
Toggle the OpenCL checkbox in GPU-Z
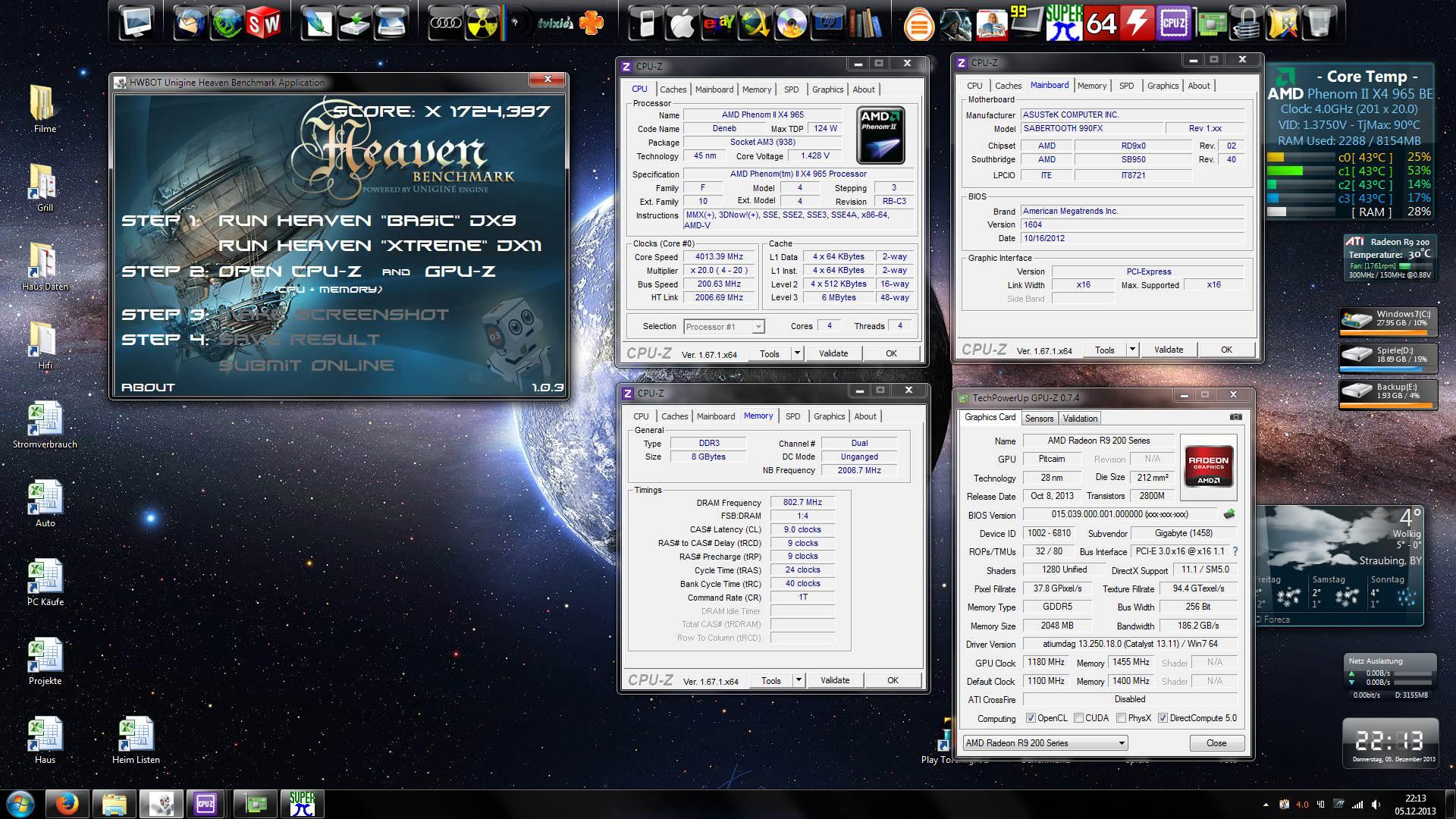[x=1031, y=718]
